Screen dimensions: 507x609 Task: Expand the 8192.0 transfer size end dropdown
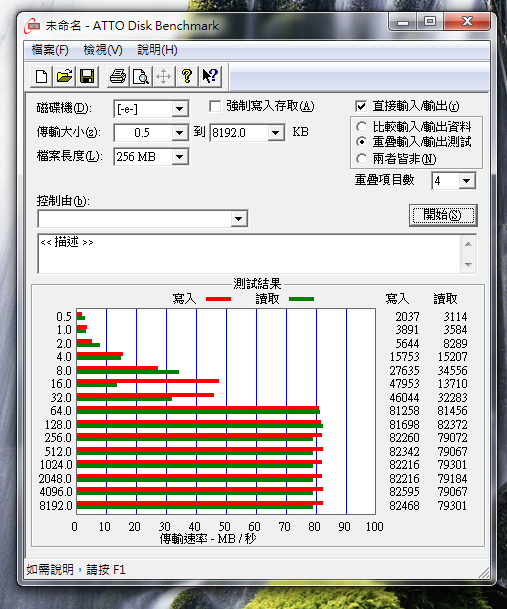tap(275, 133)
